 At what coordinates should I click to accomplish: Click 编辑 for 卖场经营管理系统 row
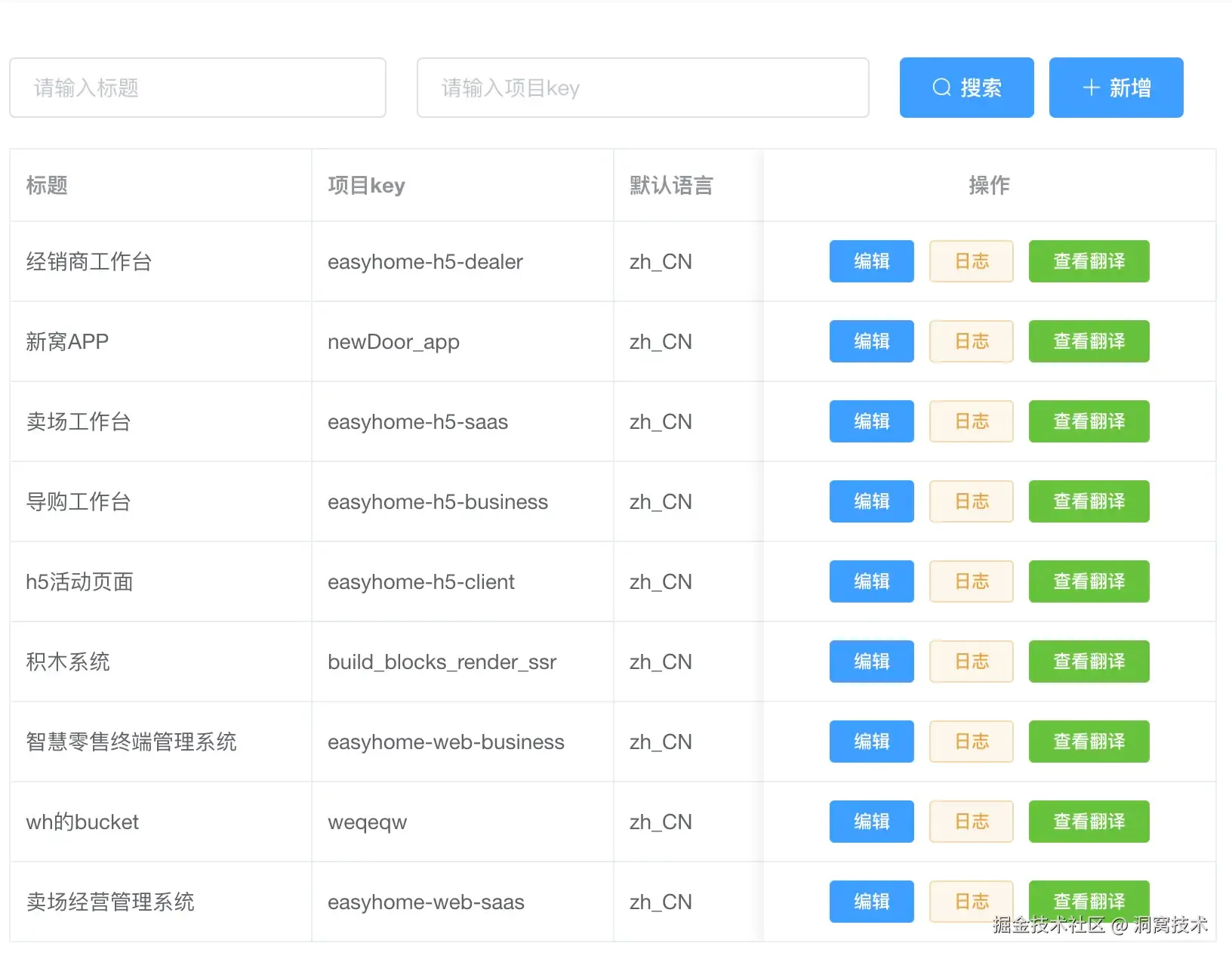click(871, 902)
